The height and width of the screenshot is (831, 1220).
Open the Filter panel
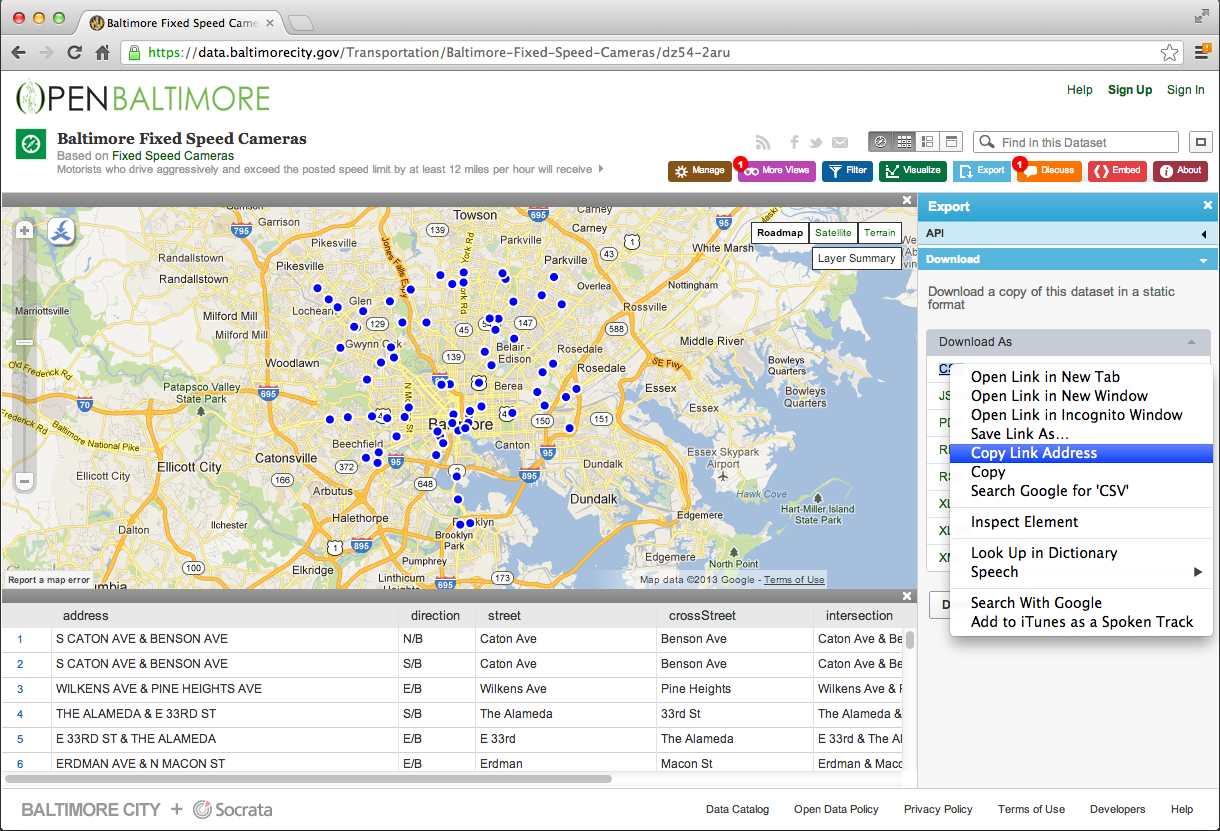coord(847,171)
